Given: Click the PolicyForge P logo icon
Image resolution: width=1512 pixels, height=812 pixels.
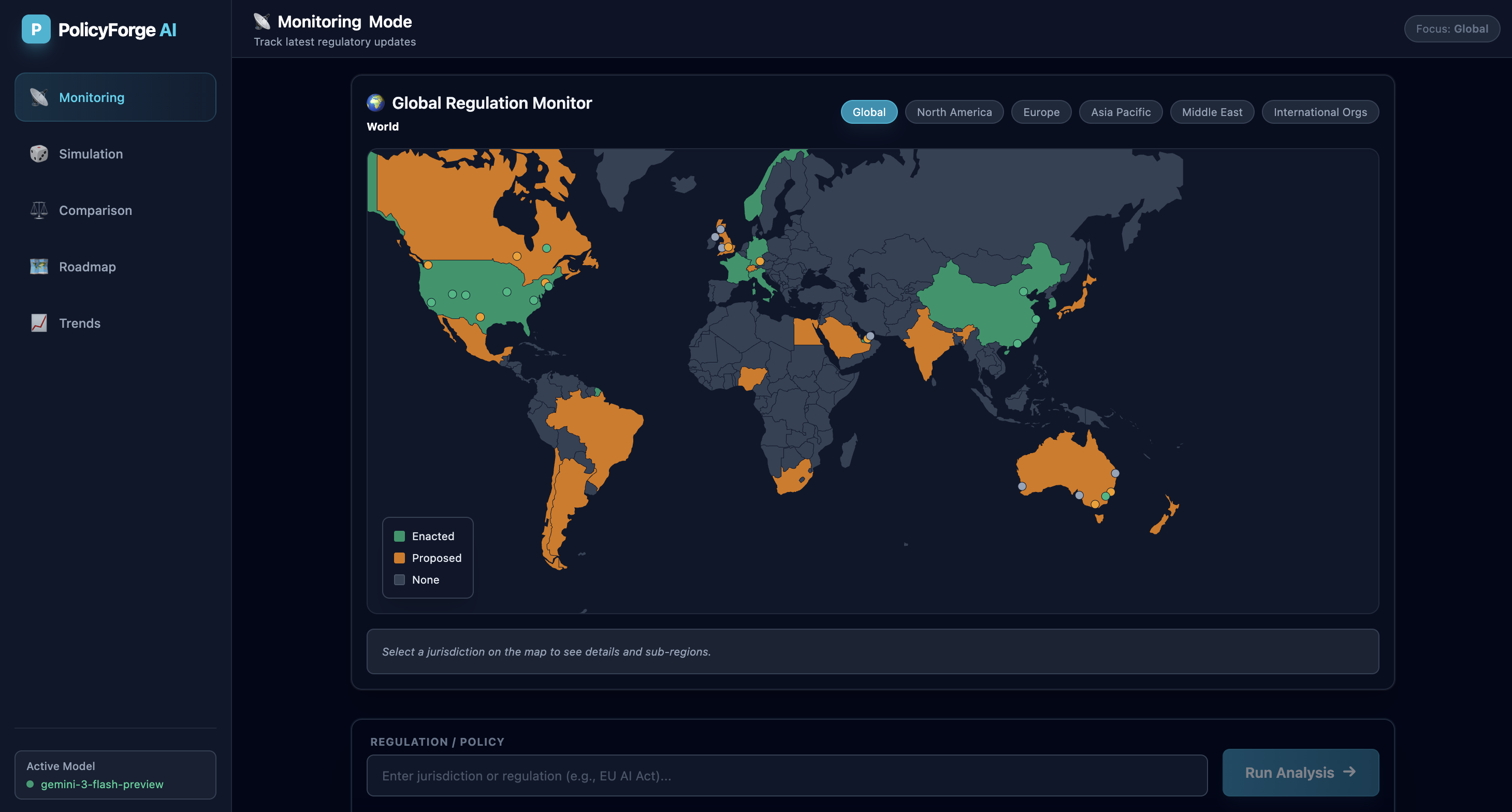Looking at the screenshot, I should click(36, 30).
